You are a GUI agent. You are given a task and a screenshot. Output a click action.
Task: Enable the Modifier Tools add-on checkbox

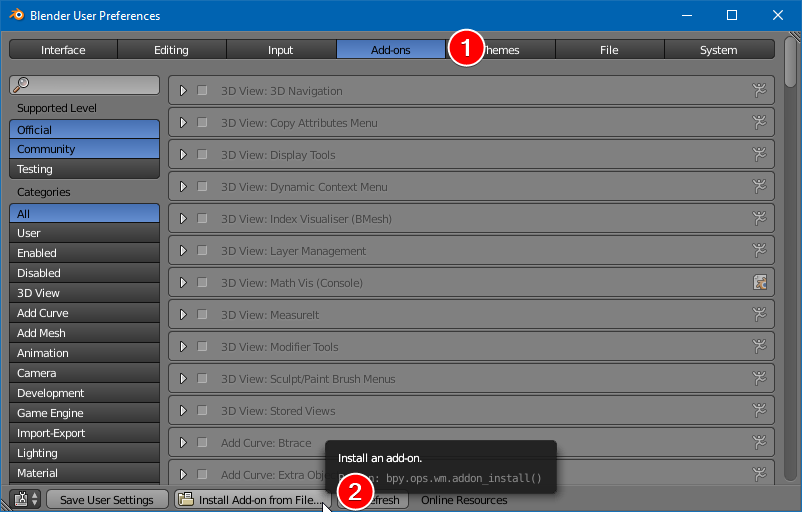coord(202,347)
